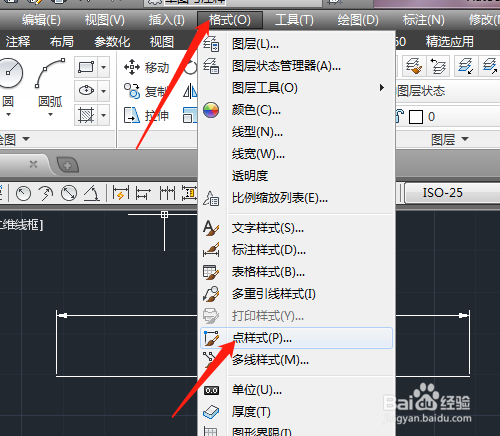Screen dimensions: 500x436
Task: Choose 文字样式(S)... menu item
Action: coord(296,228)
